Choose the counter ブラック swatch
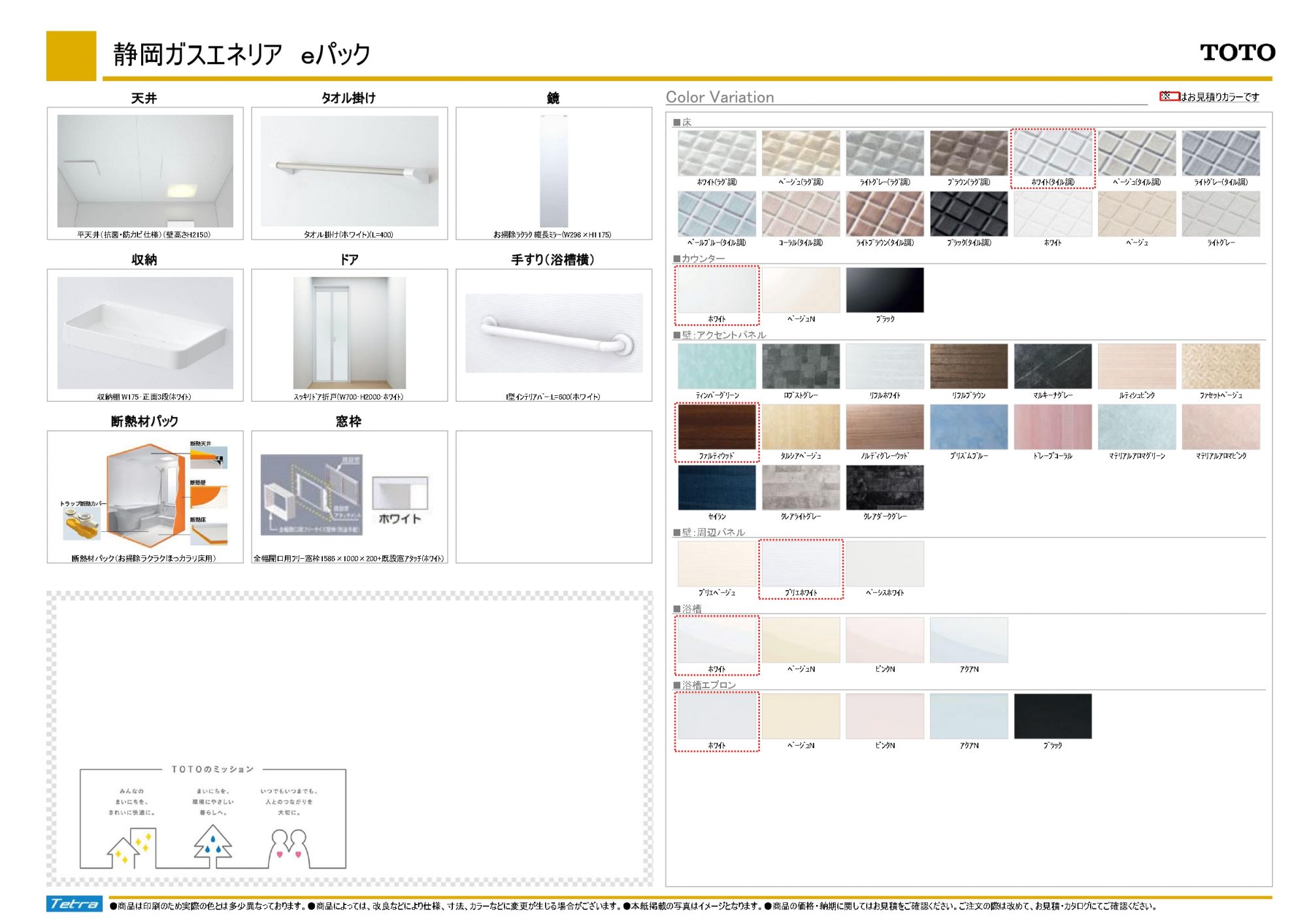The height and width of the screenshot is (924, 1307). [x=885, y=290]
